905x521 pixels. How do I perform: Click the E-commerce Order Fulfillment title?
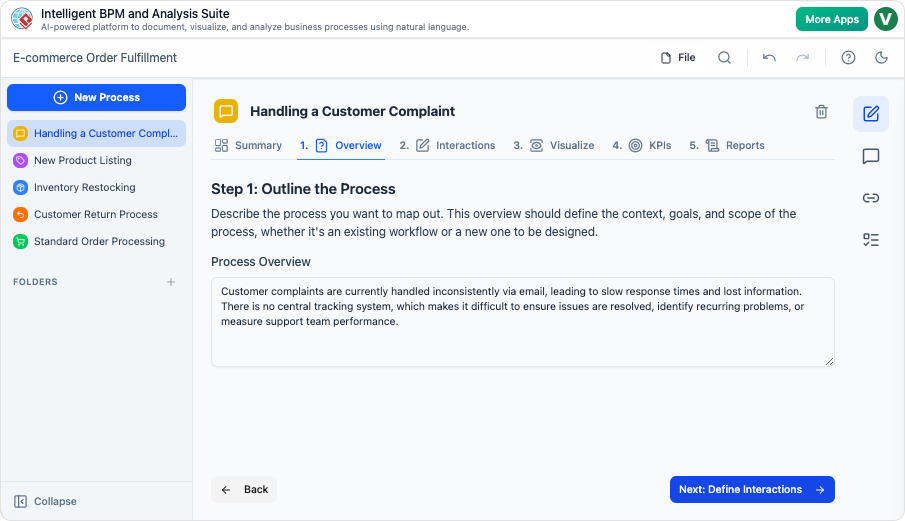[95, 58]
